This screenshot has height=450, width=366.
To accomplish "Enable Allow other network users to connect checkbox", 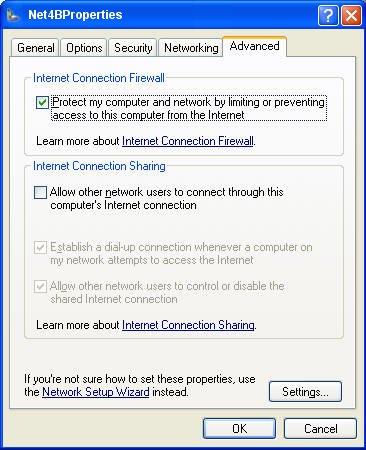I will click(x=40, y=192).
